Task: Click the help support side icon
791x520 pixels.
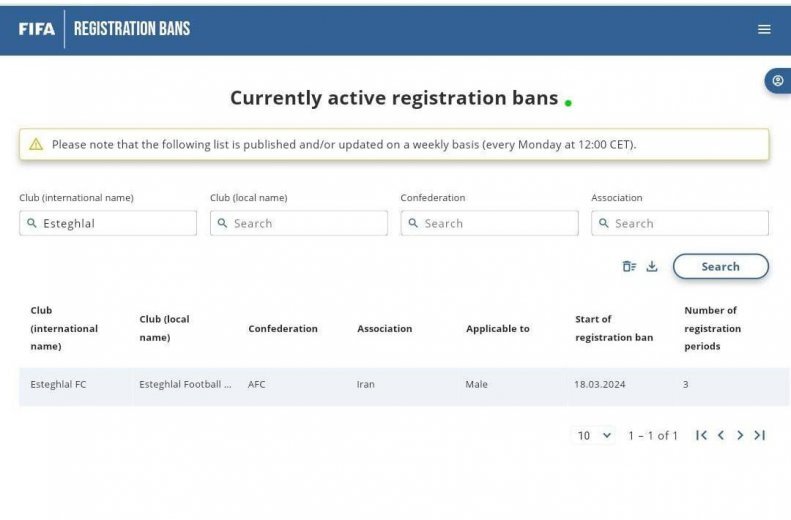Action: point(778,81)
